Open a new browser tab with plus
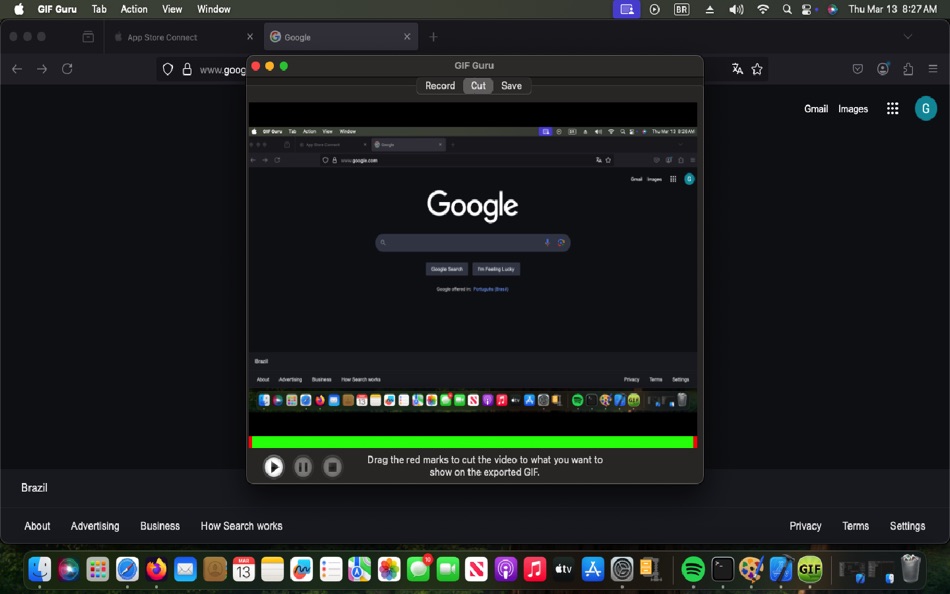Image resolution: width=950 pixels, height=594 pixels. 433,37
